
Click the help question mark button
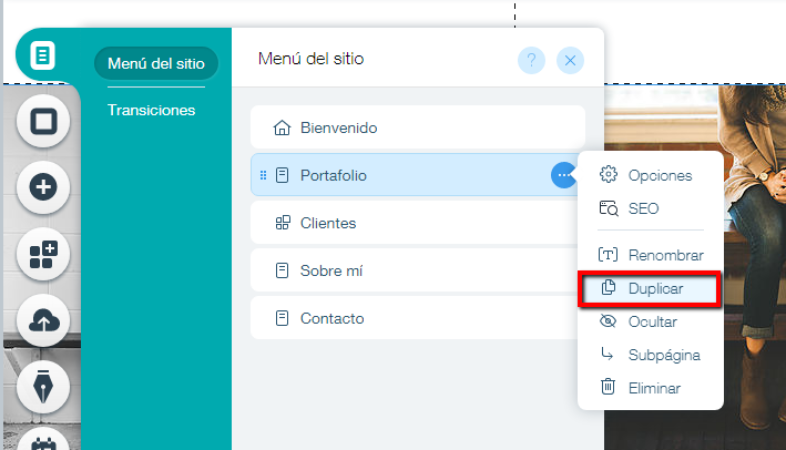(x=531, y=61)
